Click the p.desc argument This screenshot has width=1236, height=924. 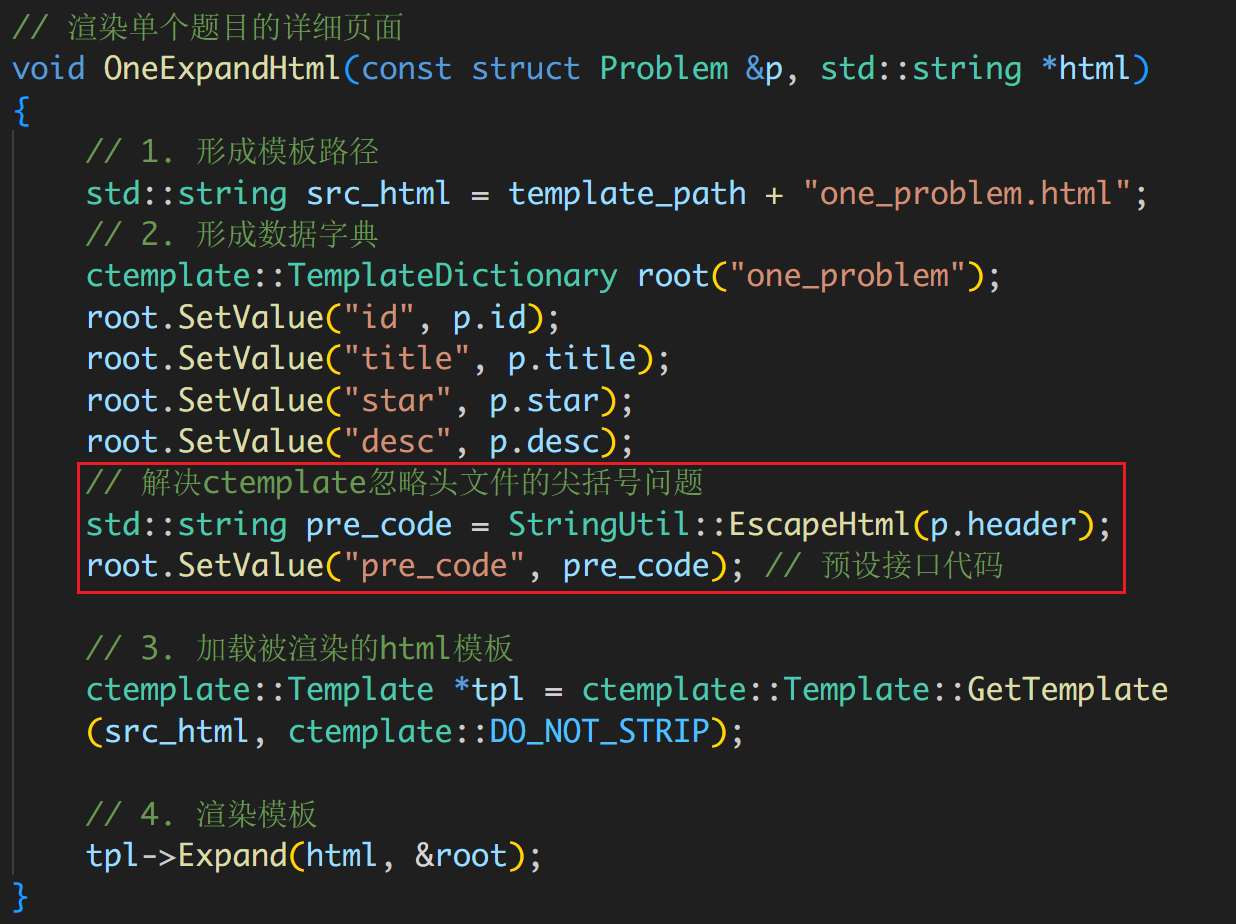click(x=544, y=441)
